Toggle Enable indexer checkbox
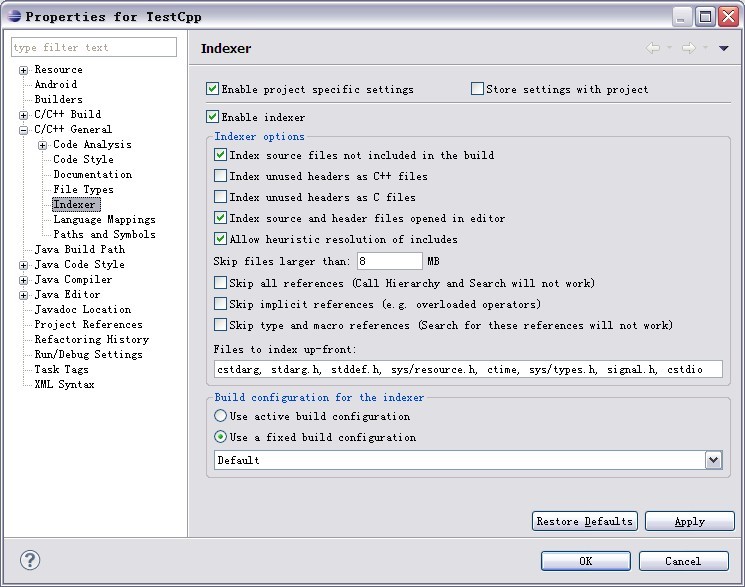Viewport: 745px width, 587px height. tap(212, 117)
